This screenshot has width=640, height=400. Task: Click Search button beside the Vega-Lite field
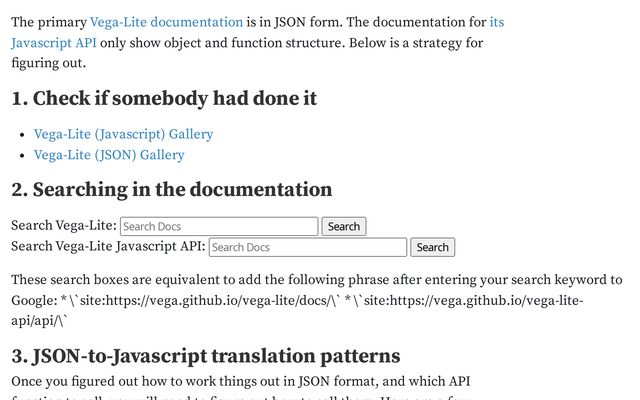pyautogui.click(x=344, y=227)
